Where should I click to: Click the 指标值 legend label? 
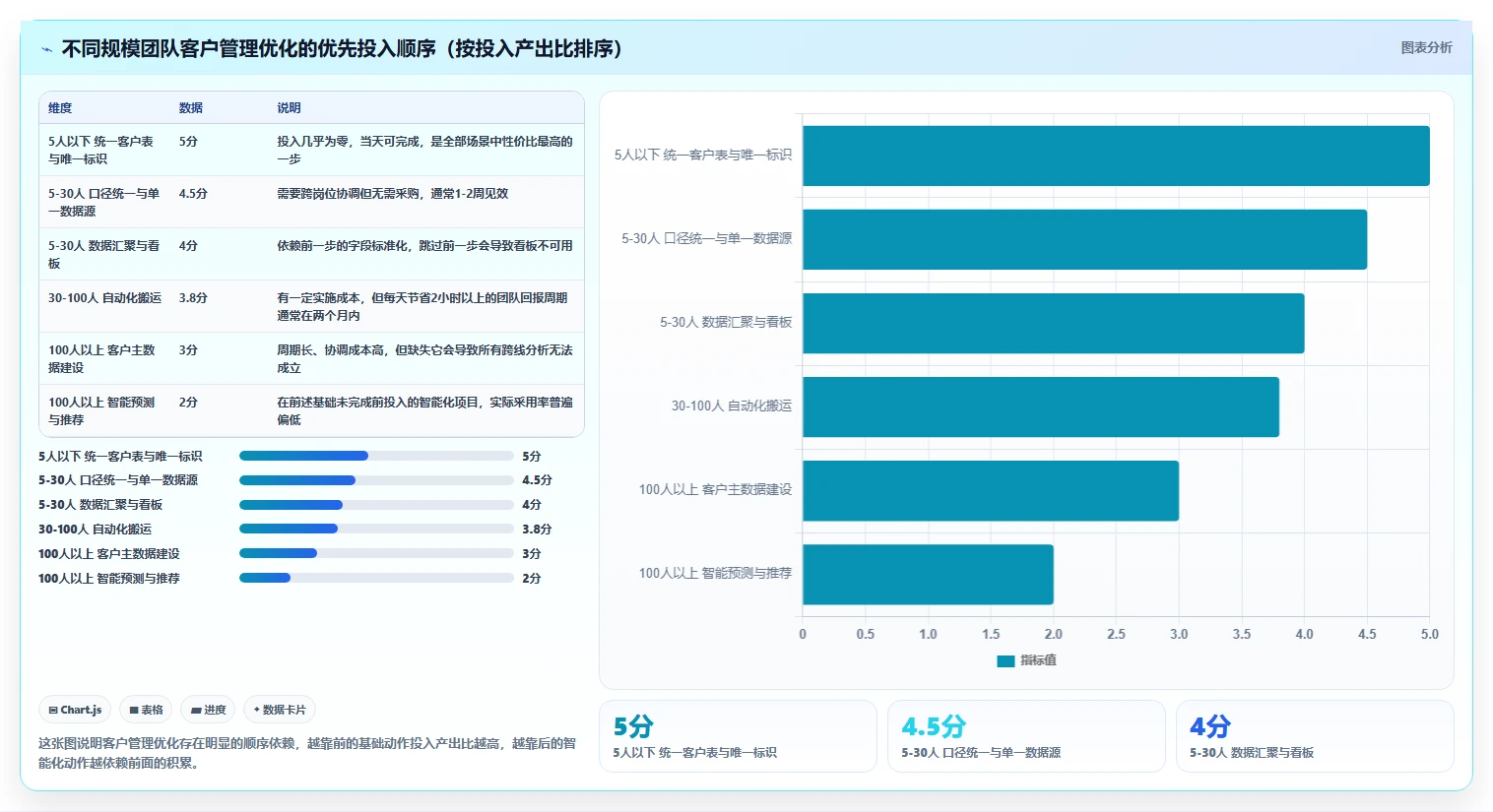click(1038, 660)
